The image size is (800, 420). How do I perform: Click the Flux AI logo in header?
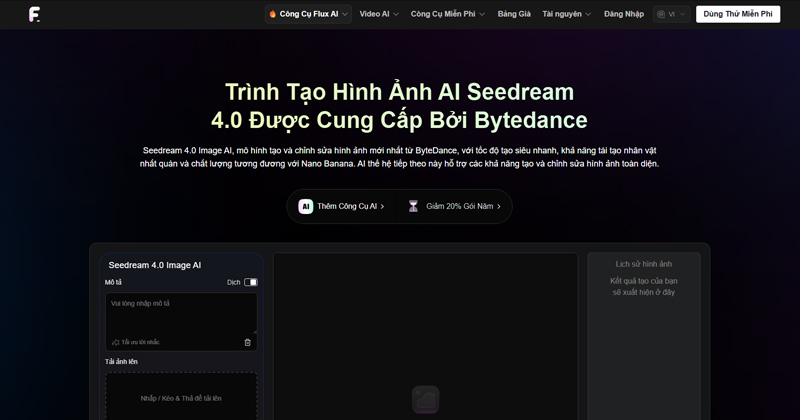pyautogui.click(x=34, y=14)
